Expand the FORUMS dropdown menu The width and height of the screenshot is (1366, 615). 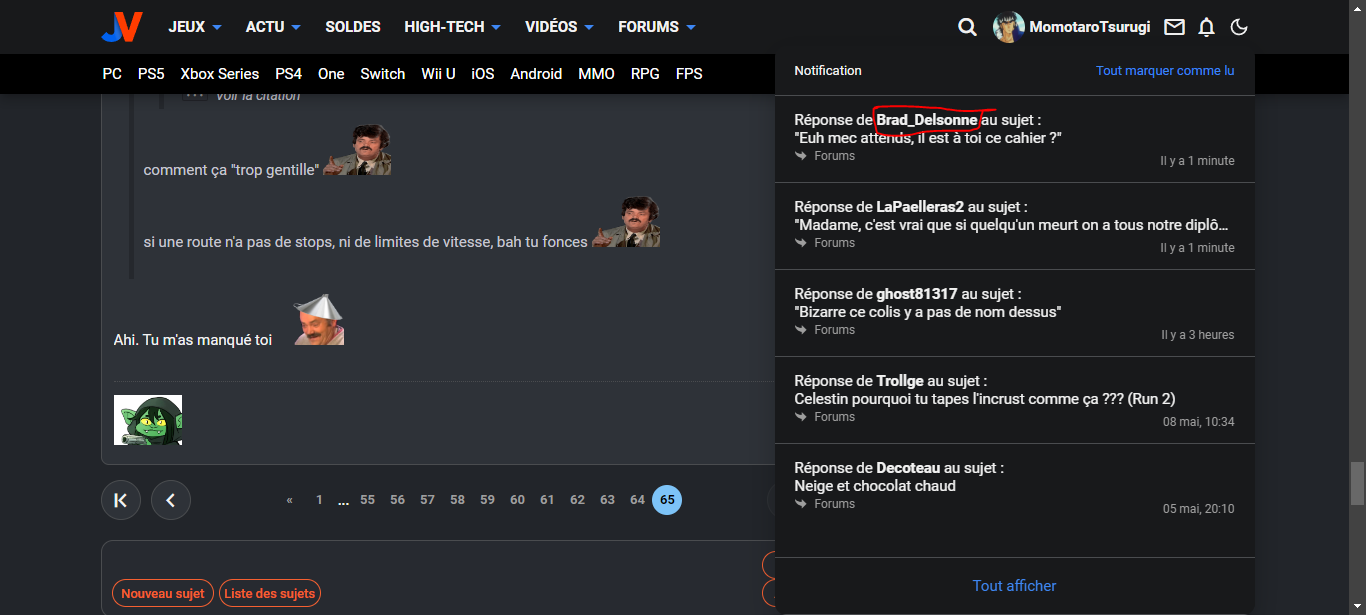point(656,27)
